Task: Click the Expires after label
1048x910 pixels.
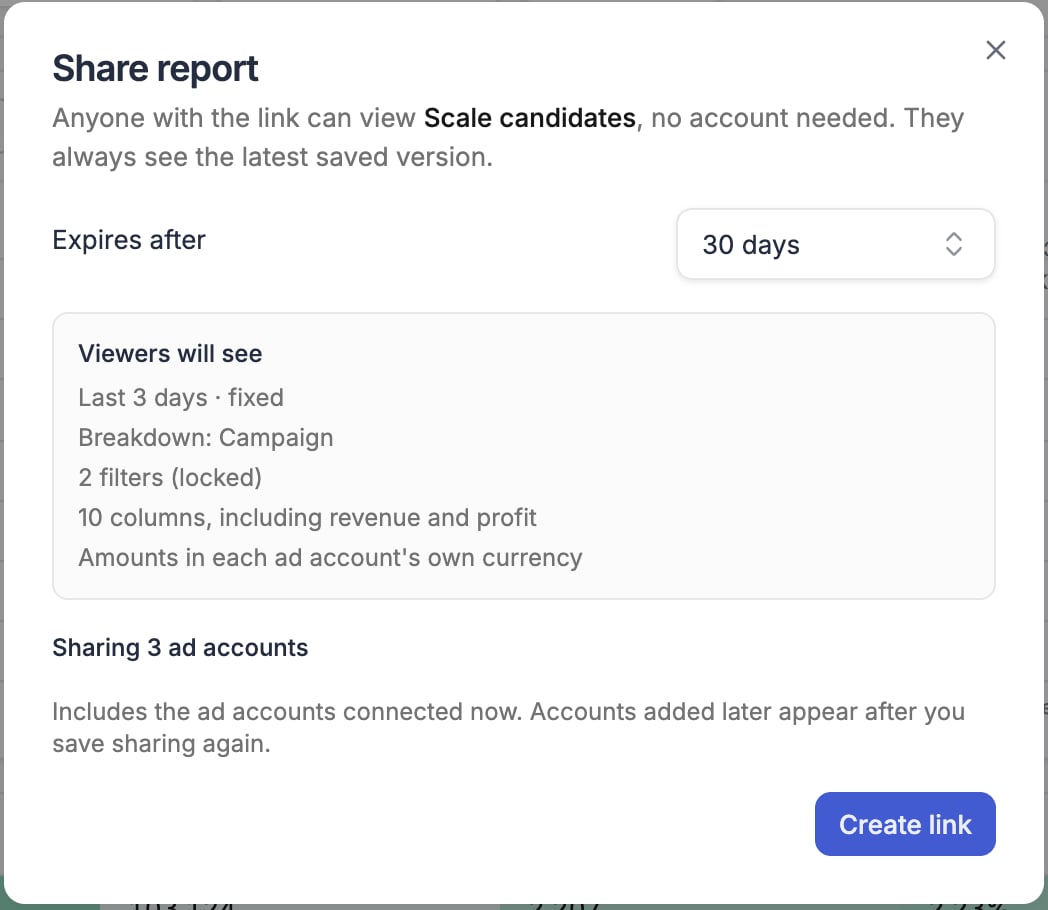Action: 129,240
